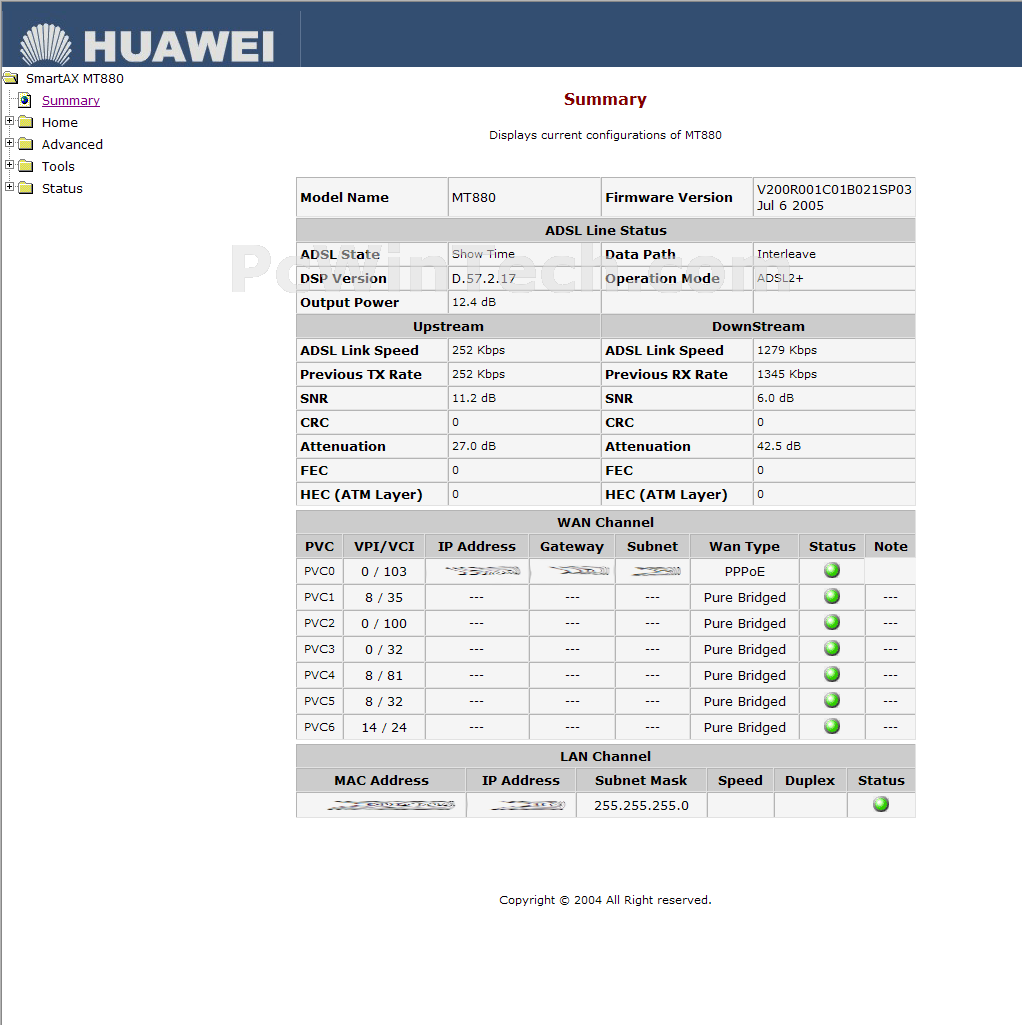
Task: Click the 14 / 24 VPI/VCI cell
Action: [384, 728]
